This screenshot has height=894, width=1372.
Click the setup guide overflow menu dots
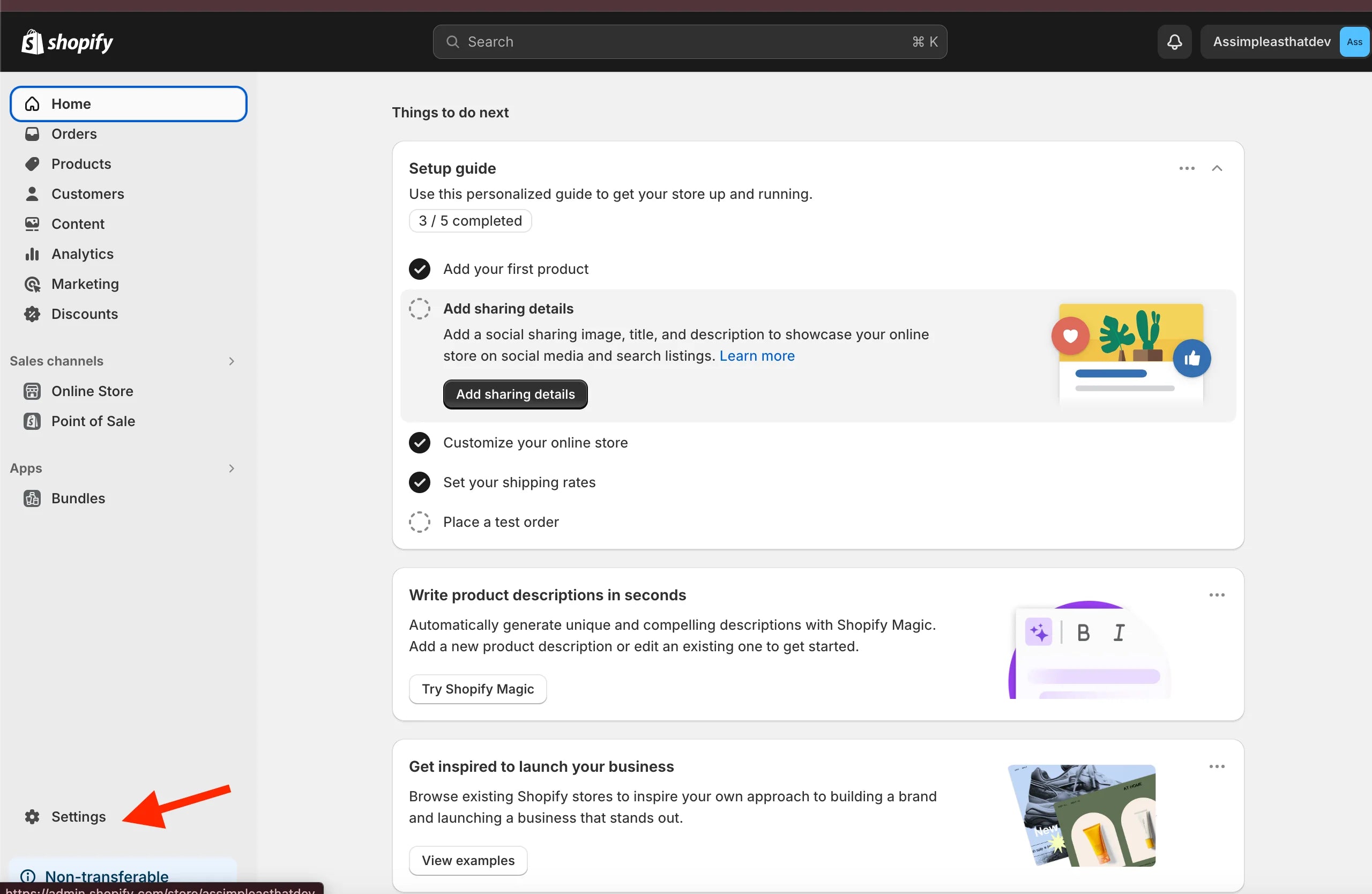(1187, 167)
